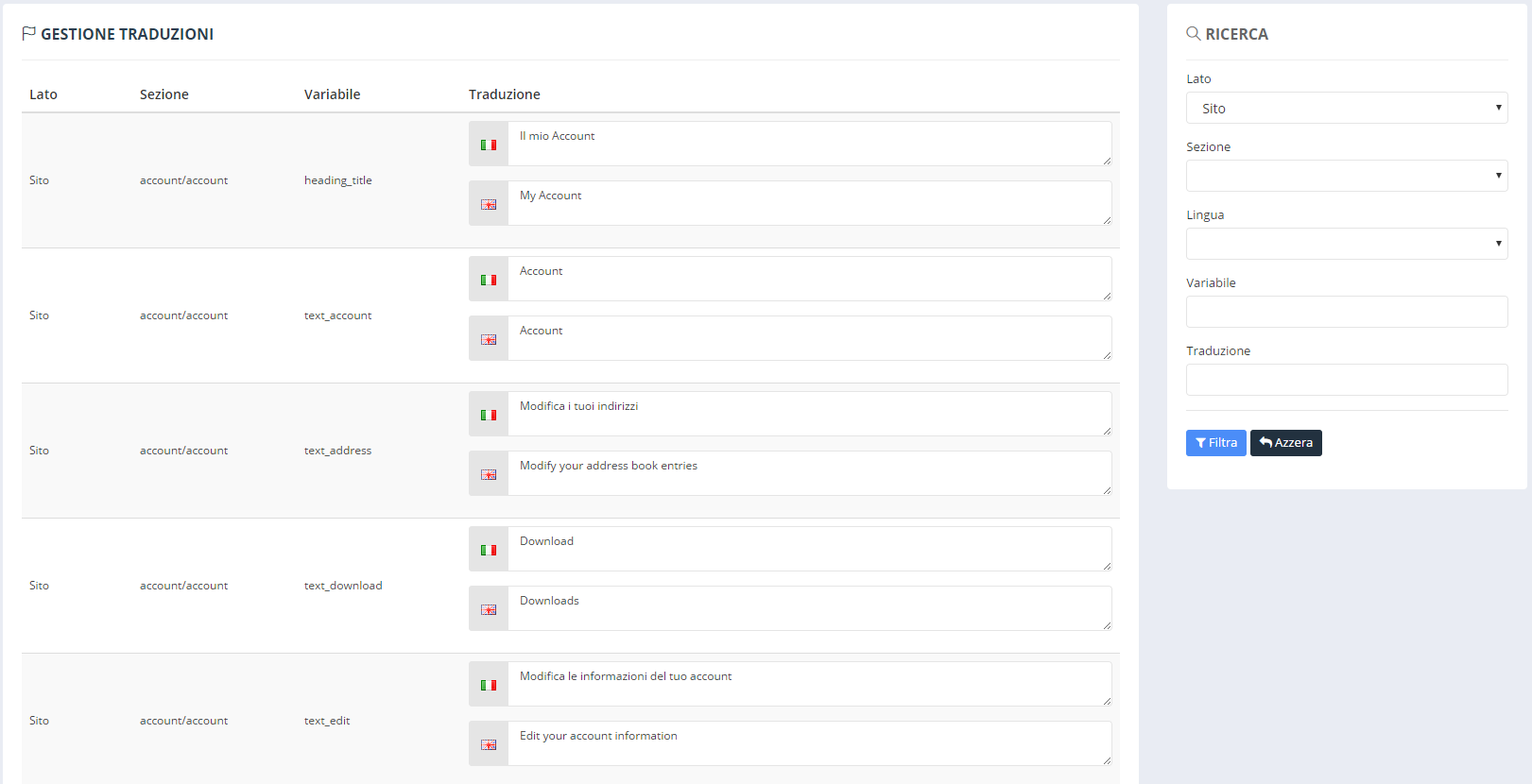
Task: Click the Italian flag icon for text_account
Action: 489,280
